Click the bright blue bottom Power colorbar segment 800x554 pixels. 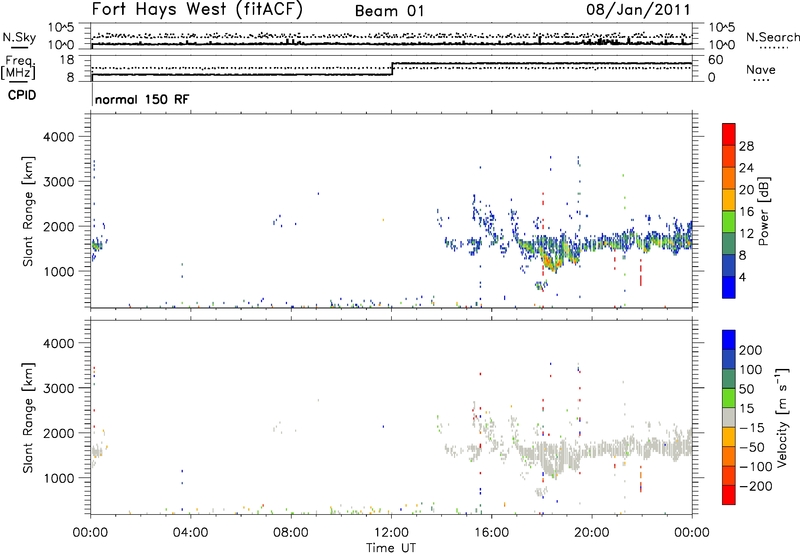point(729,287)
